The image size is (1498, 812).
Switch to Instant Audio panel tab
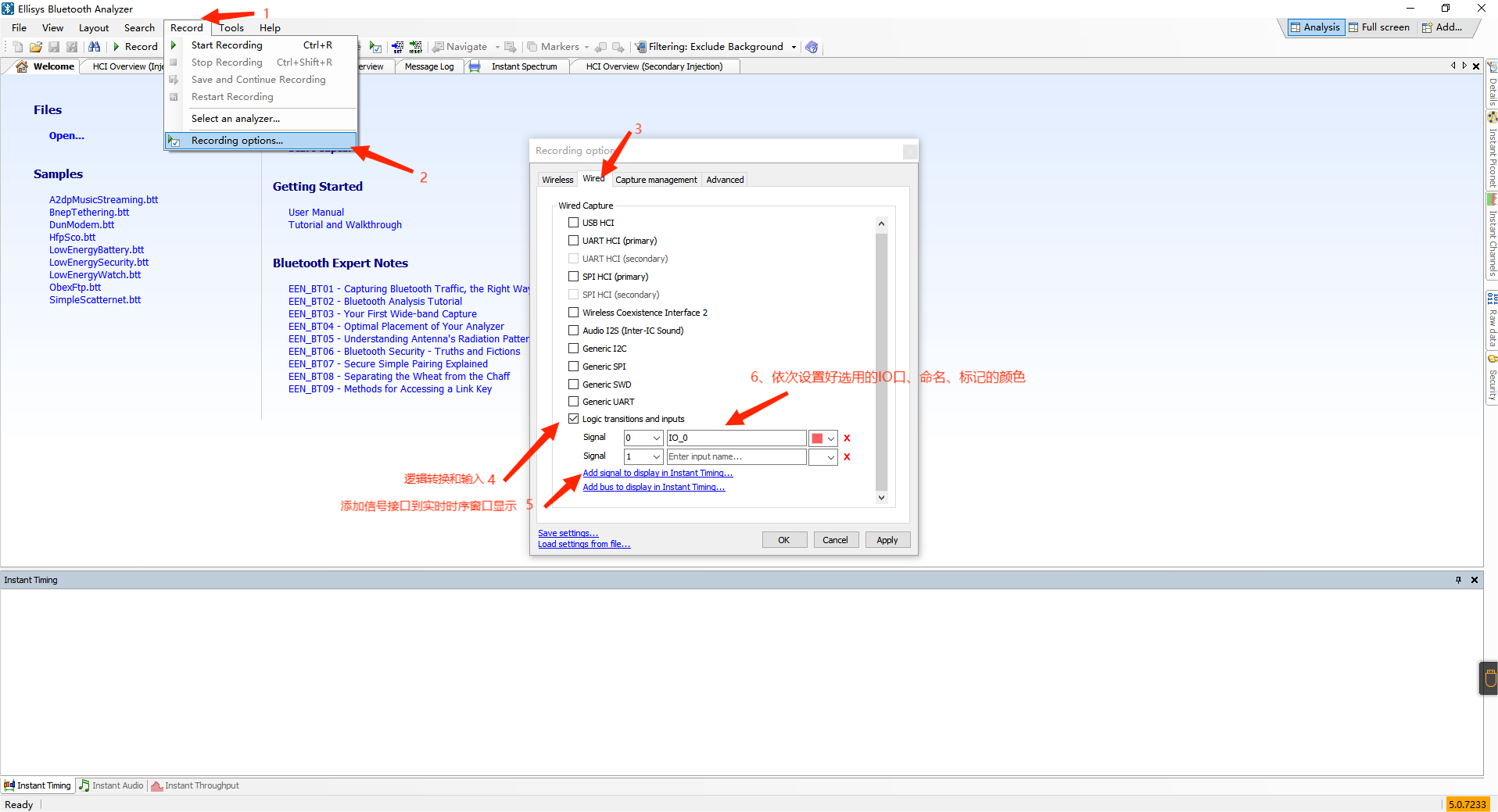[x=112, y=785]
